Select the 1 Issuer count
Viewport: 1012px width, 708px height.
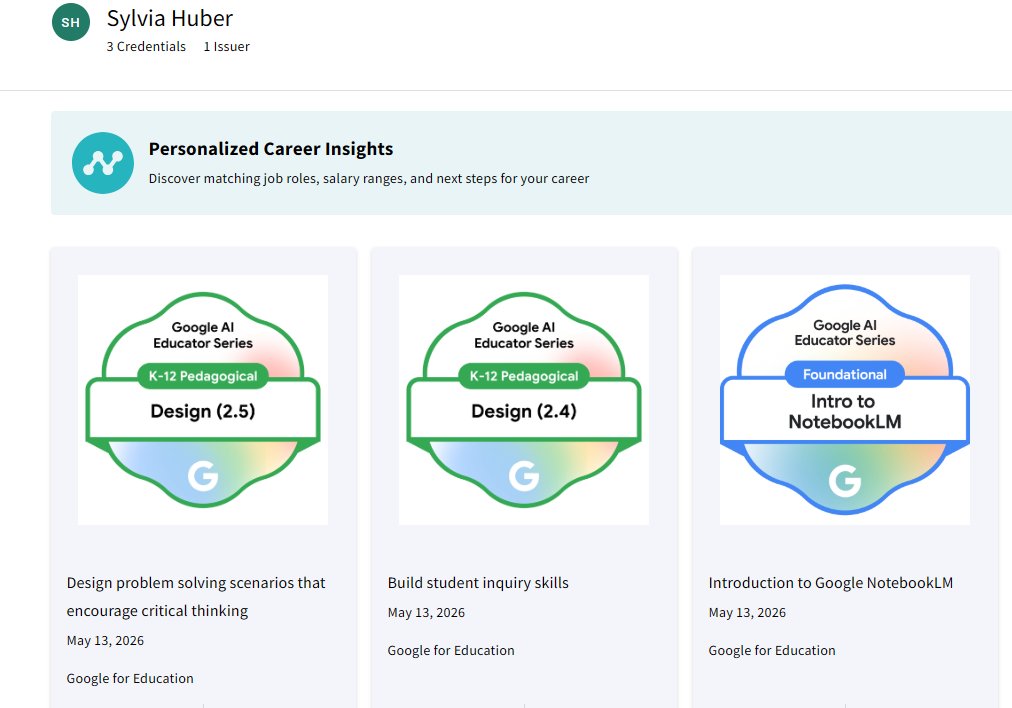pos(227,46)
